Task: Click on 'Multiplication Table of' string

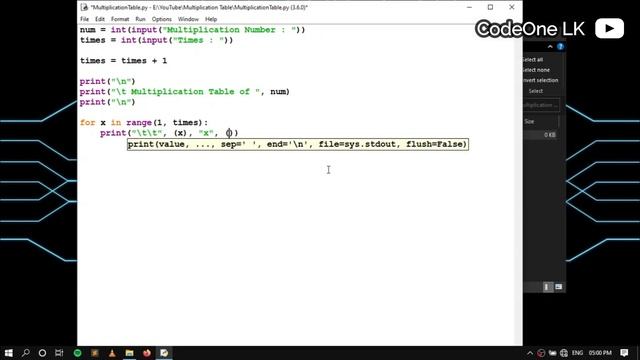Action: coord(190,91)
